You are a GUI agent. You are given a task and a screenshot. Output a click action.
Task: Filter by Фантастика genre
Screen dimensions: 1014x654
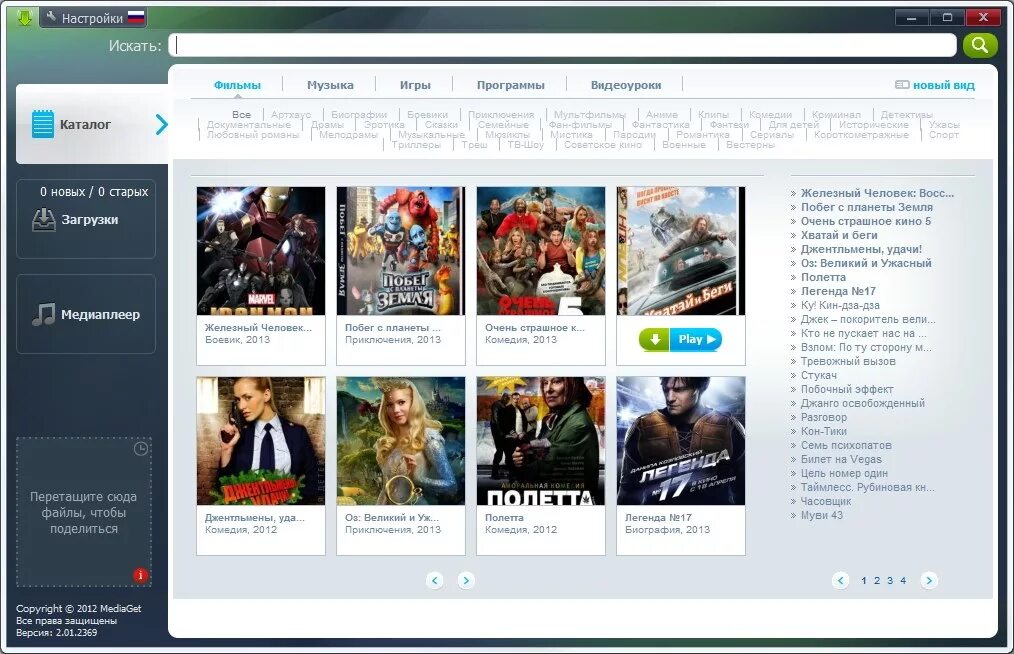tap(660, 124)
